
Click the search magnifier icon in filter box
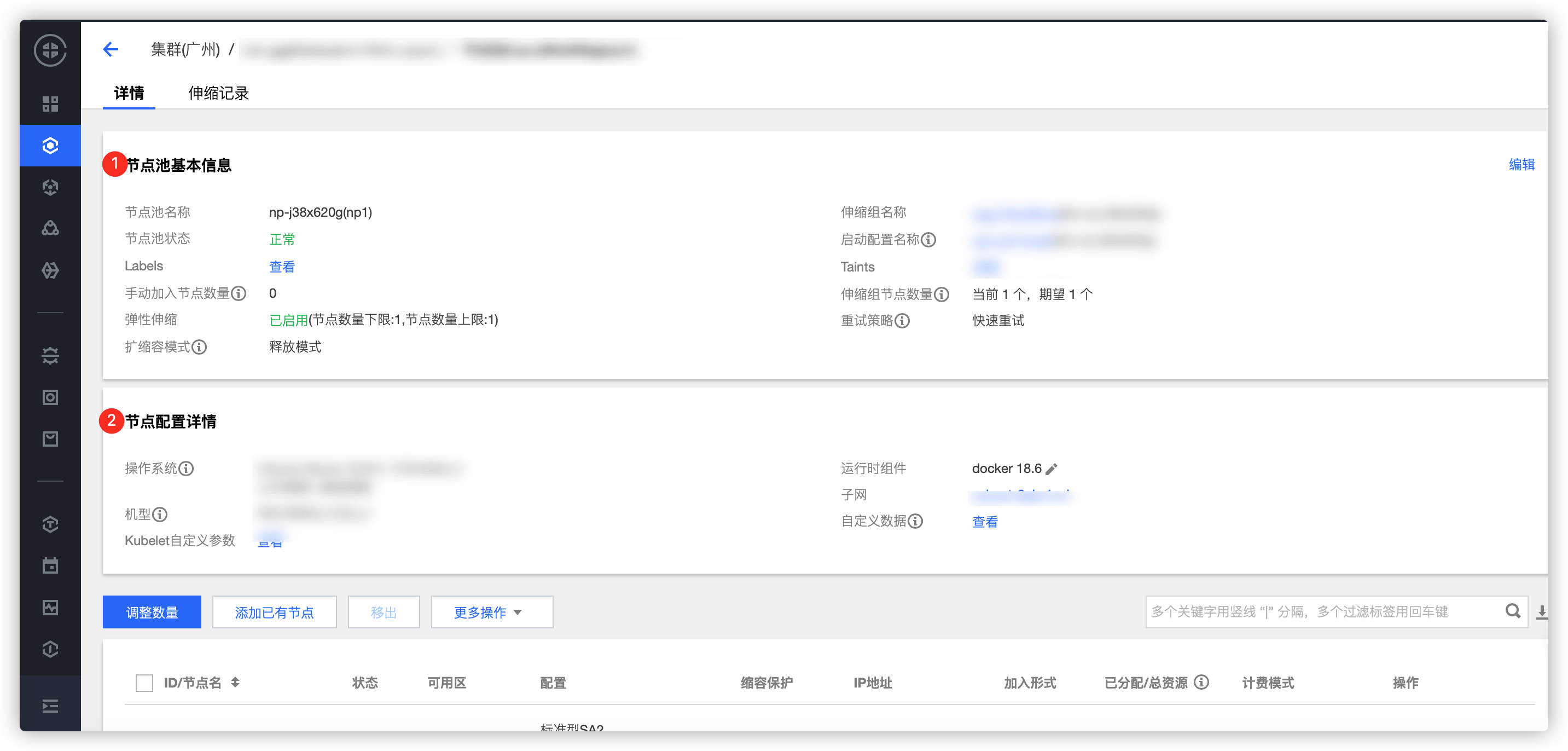click(x=1513, y=611)
